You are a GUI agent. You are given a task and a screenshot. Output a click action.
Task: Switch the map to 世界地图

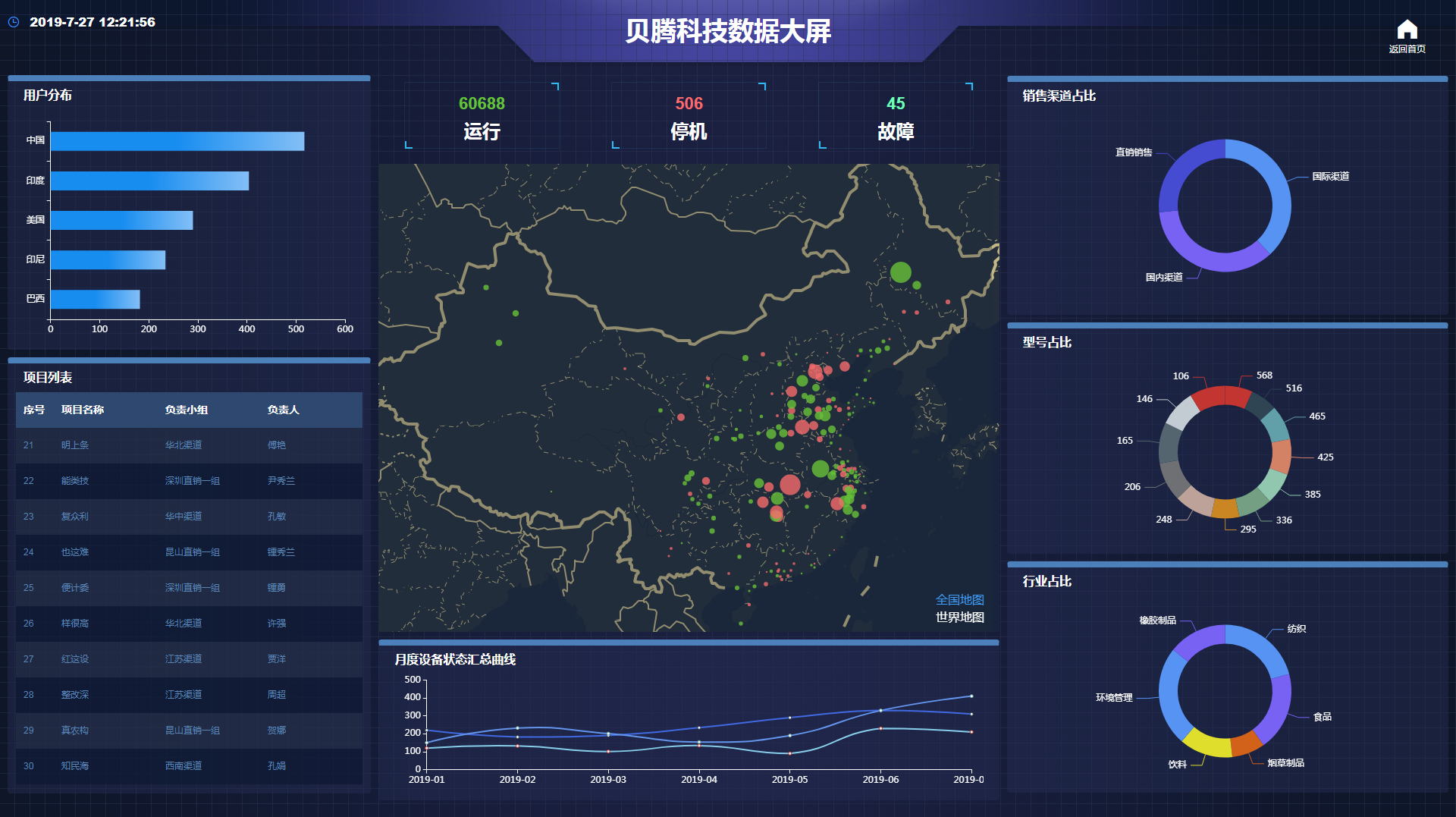(x=959, y=617)
